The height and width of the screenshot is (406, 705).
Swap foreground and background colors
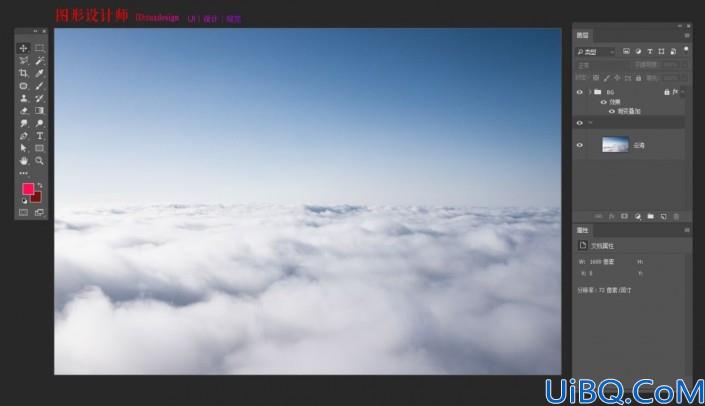click(40, 185)
